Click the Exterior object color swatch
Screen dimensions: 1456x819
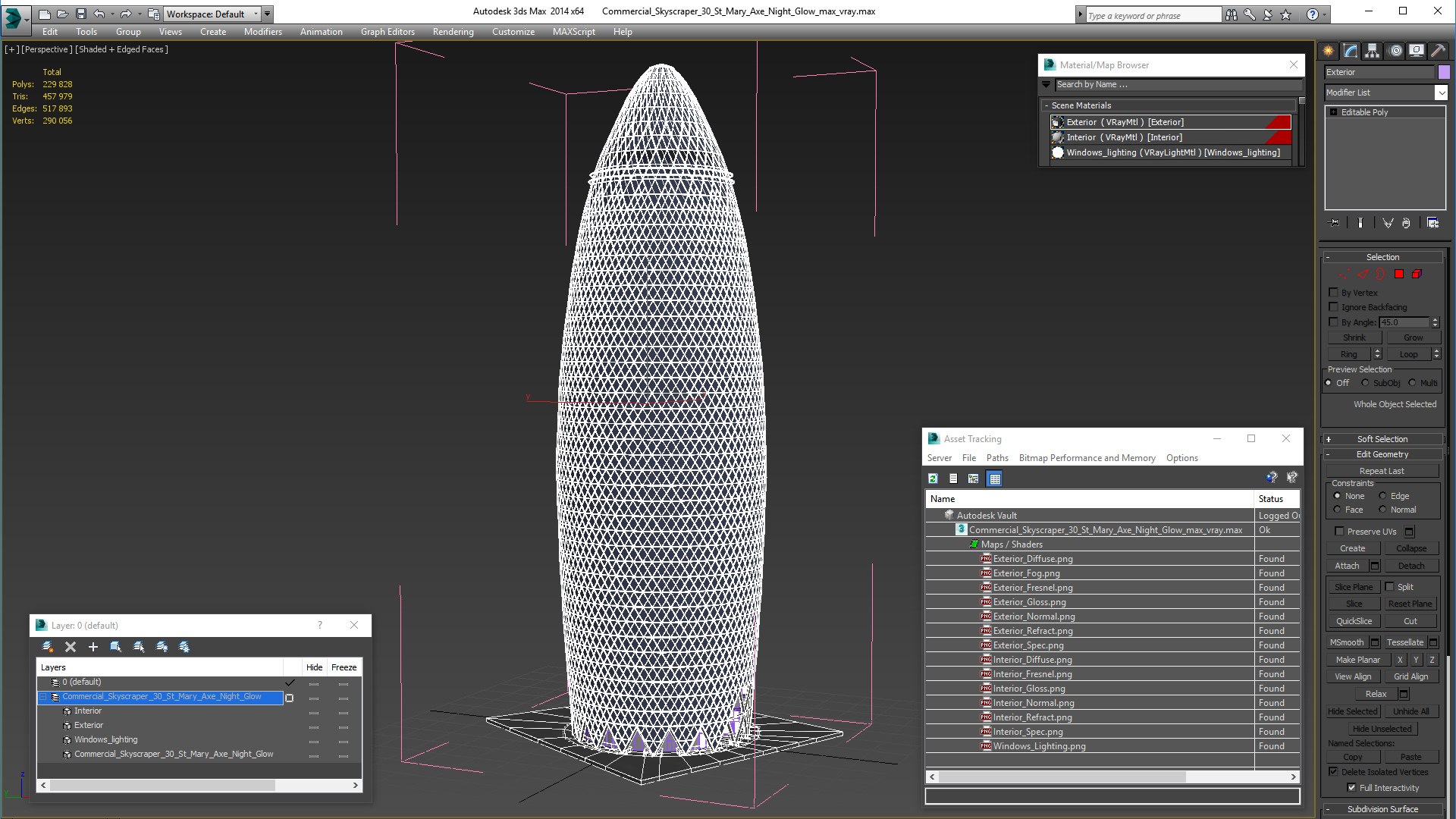[1444, 72]
